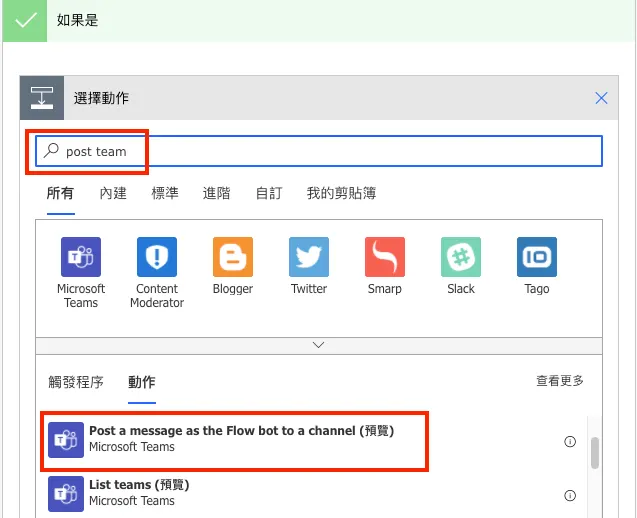637x518 pixels.
Task: Click Teams icon of Post a message row
Action: pos(66,440)
